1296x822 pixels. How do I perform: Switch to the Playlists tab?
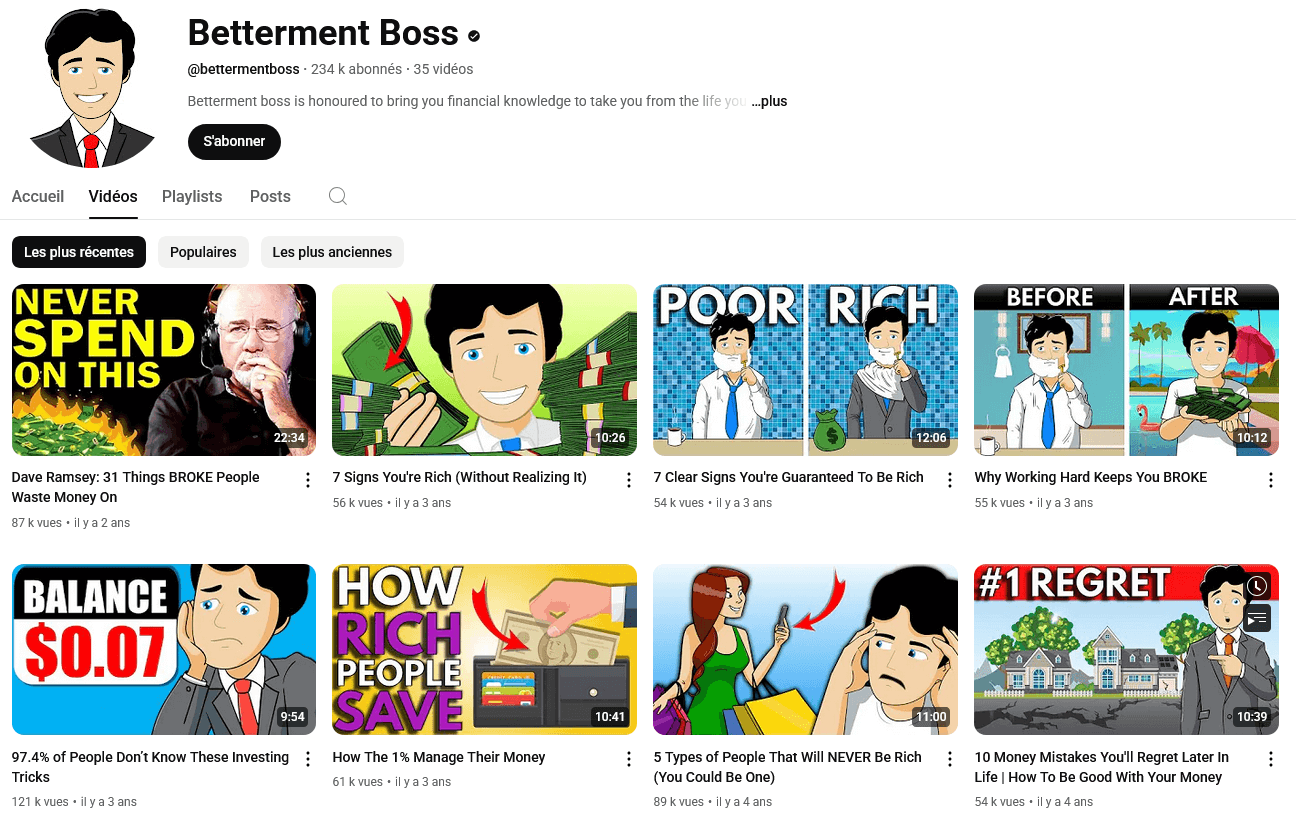tap(192, 196)
